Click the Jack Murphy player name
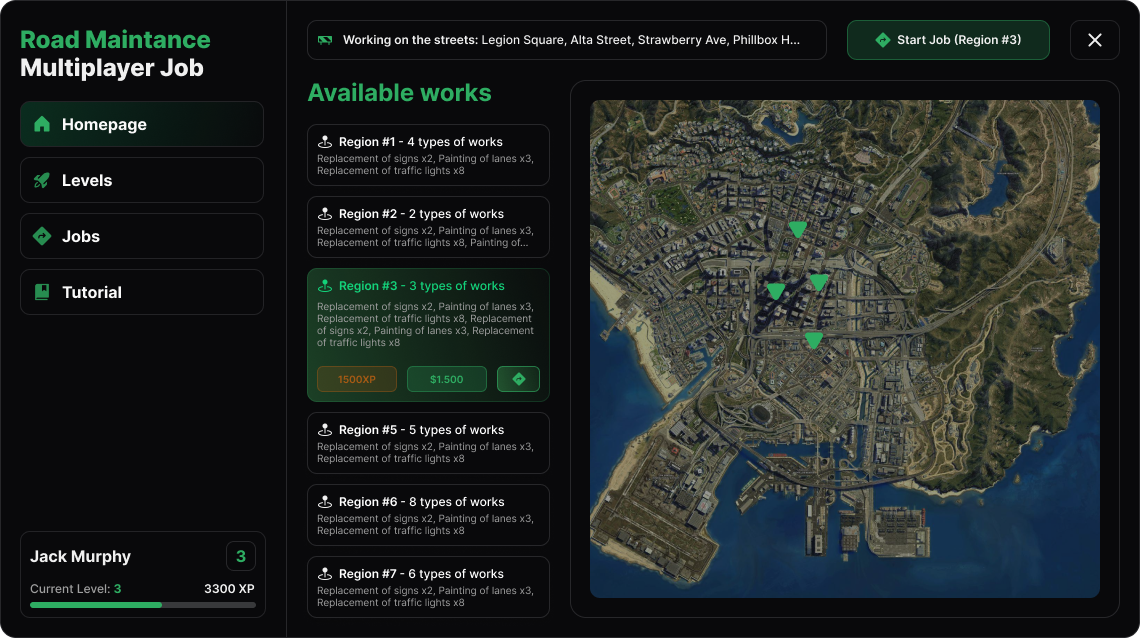Viewport: 1140px width, 638px height. coord(81,557)
